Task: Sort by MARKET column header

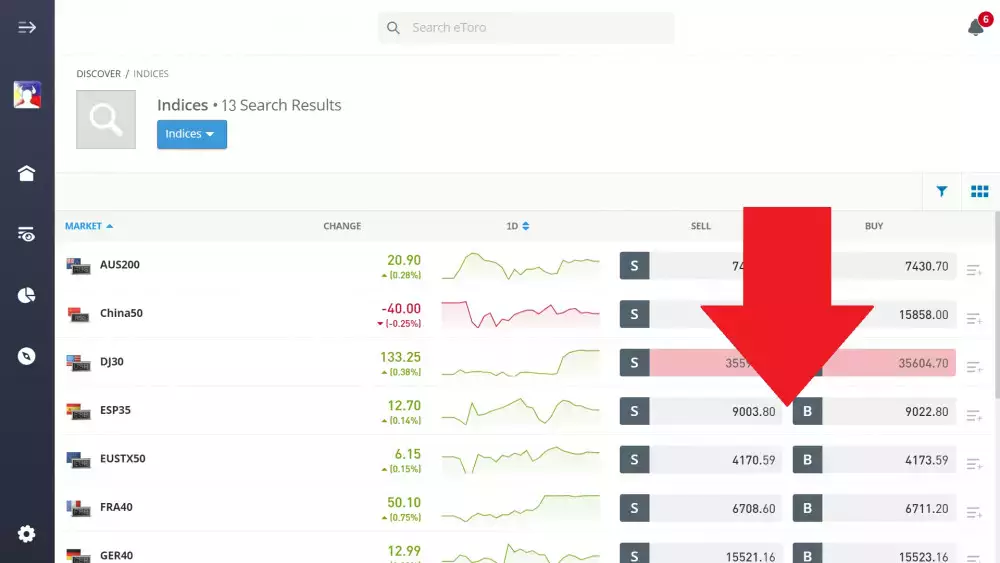Action: coord(89,226)
